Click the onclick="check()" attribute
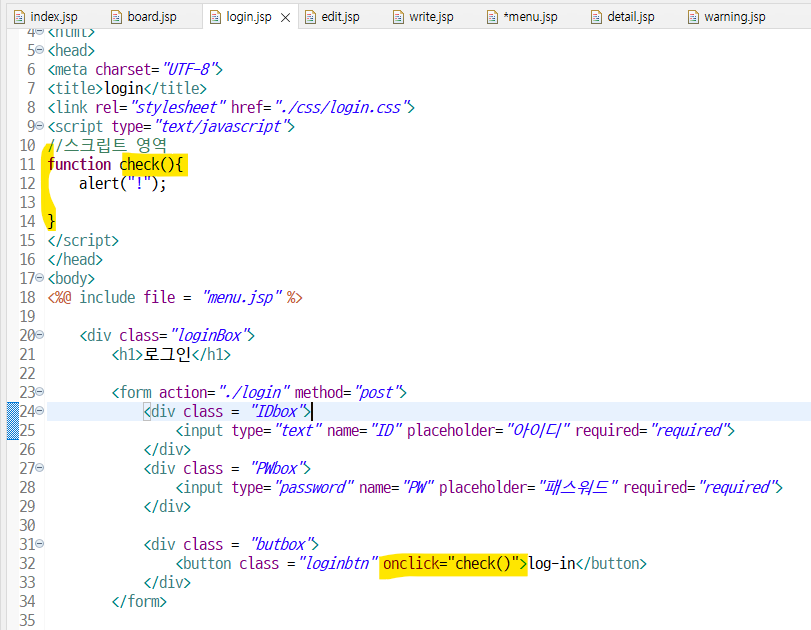Screen dimensions: 811x630 click(454, 563)
